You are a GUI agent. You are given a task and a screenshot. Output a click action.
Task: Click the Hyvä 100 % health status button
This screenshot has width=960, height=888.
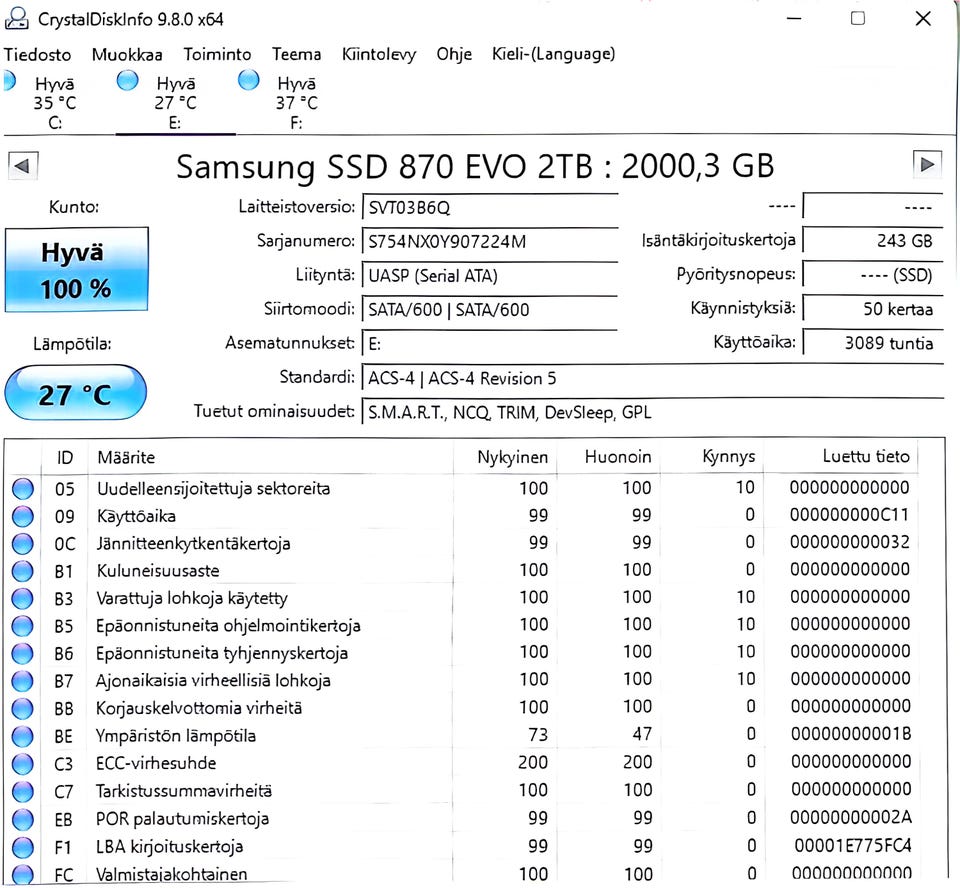[x=77, y=269]
